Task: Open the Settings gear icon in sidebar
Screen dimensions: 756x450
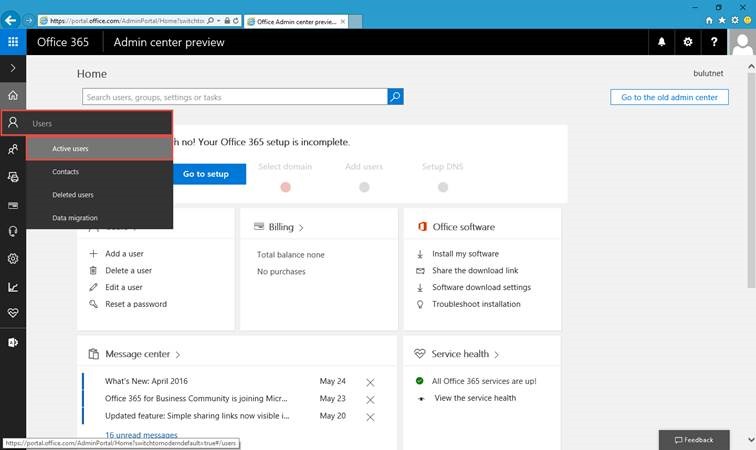Action: point(13,259)
